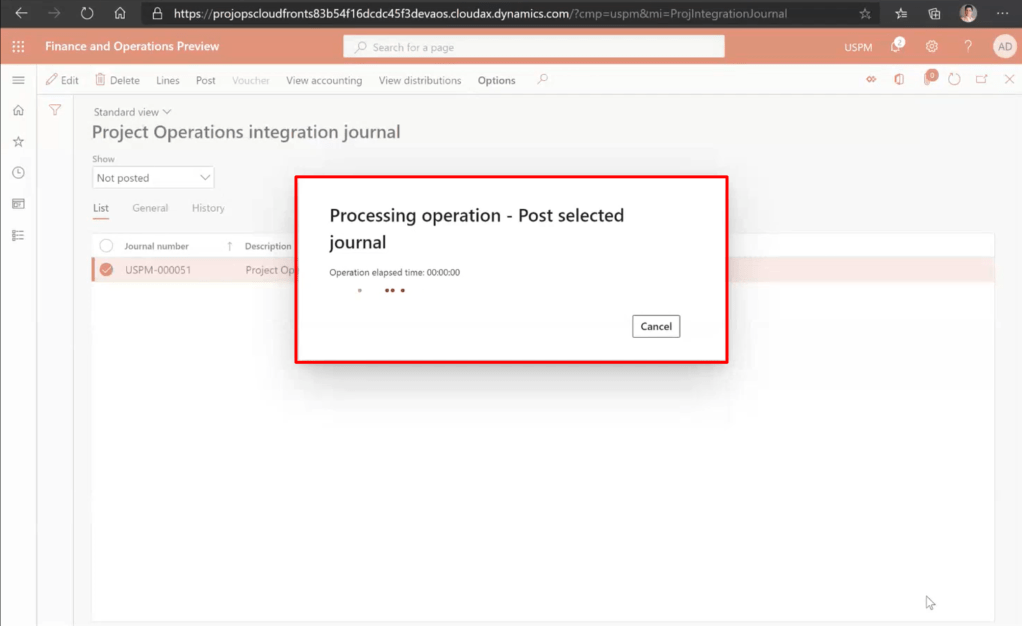Viewport: 1022px width, 626px height.
Task: Open the filter pane funnel icon
Action: coord(55,110)
